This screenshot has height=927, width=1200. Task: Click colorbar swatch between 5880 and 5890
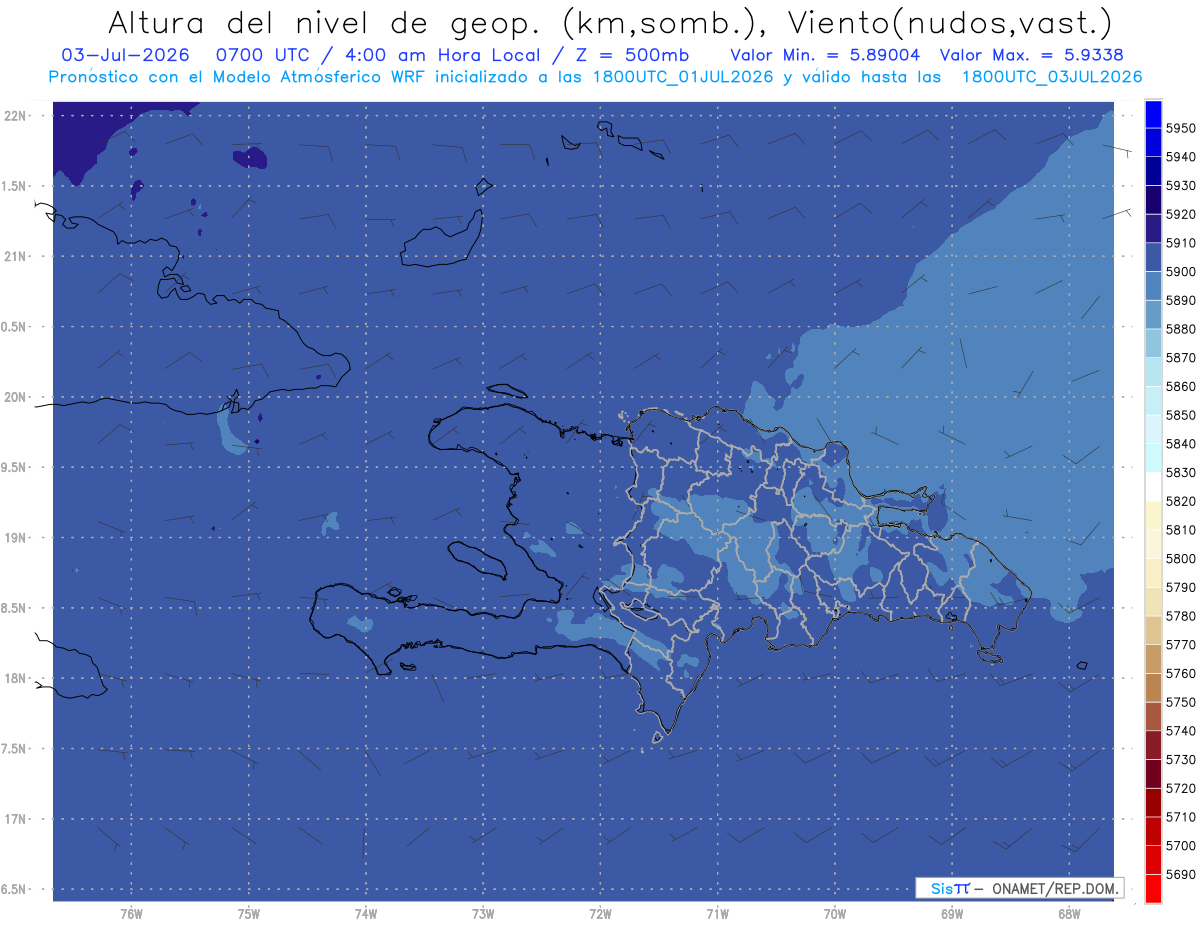pyautogui.click(x=1153, y=314)
